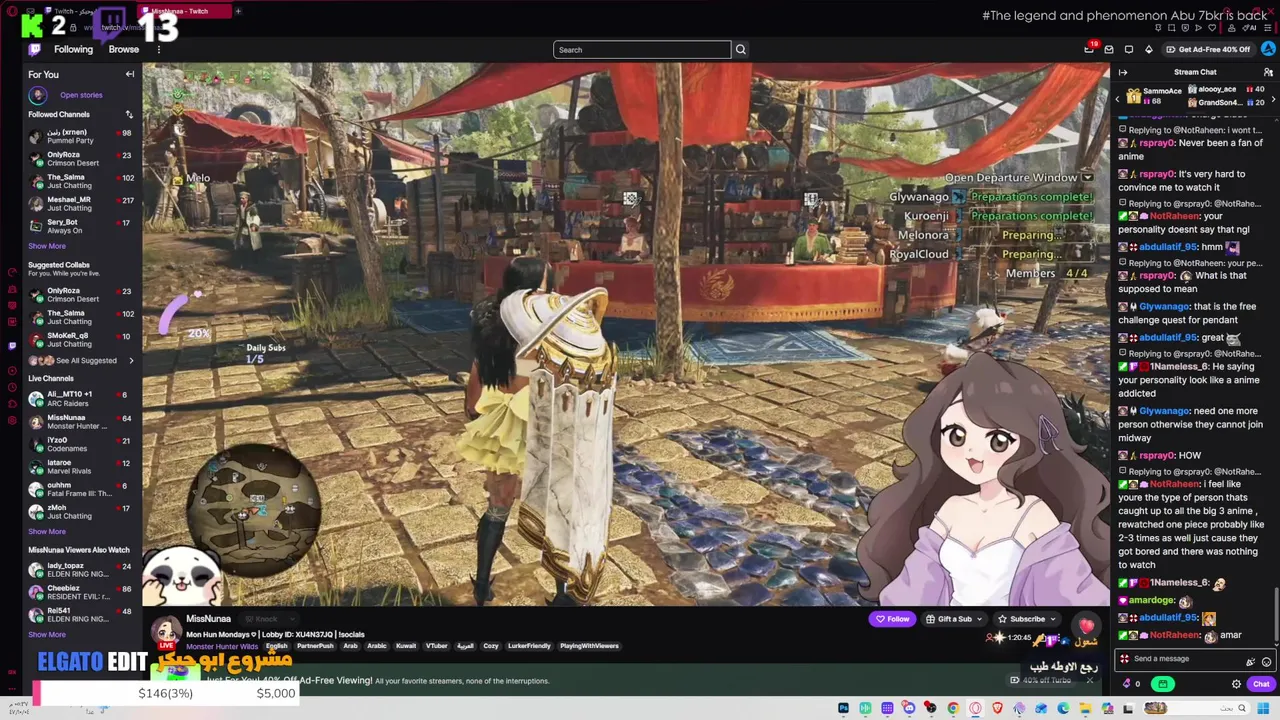Viewport: 1280px width, 720px height.
Task: Open the OnlyRoza followed channel
Action: [80, 158]
